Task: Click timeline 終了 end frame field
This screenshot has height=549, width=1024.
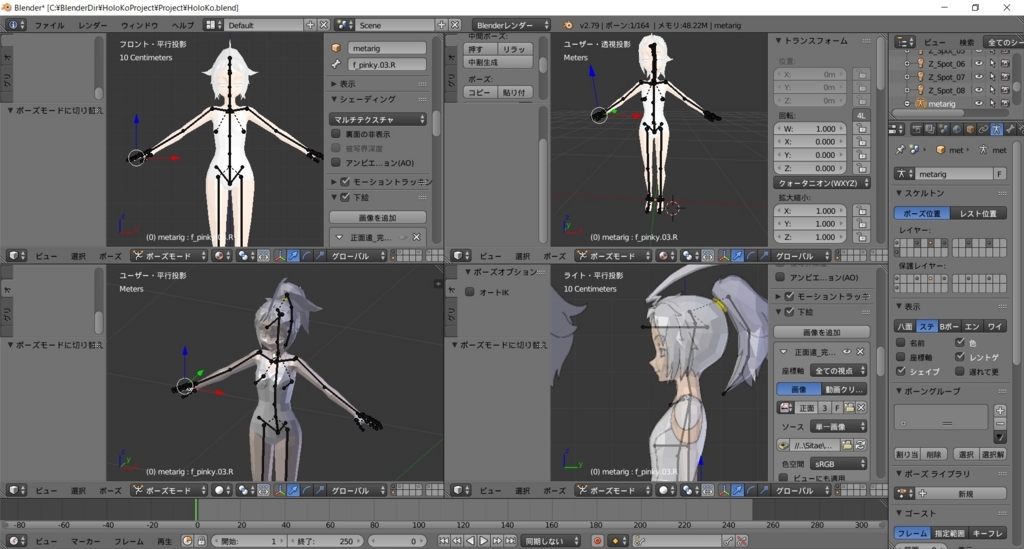Action: 327,541
